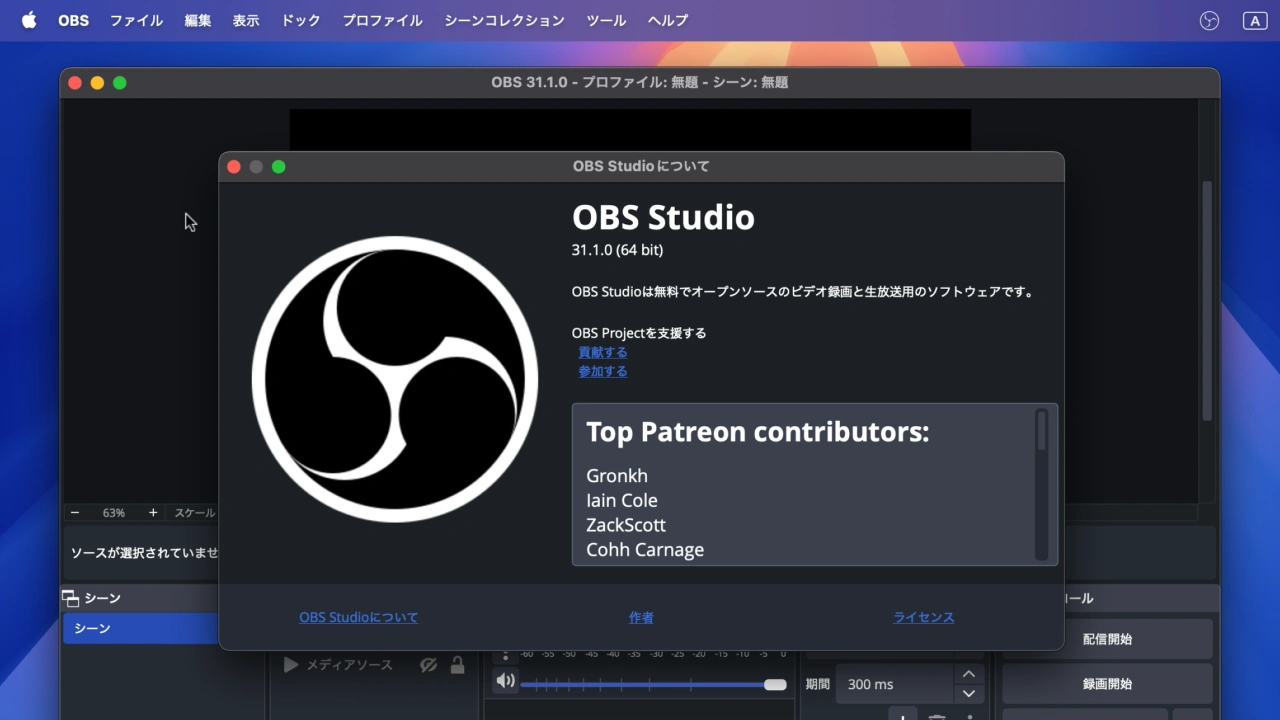The image size is (1280, 720).
Task: Click the lock icon on メディアソース
Action: click(x=457, y=665)
